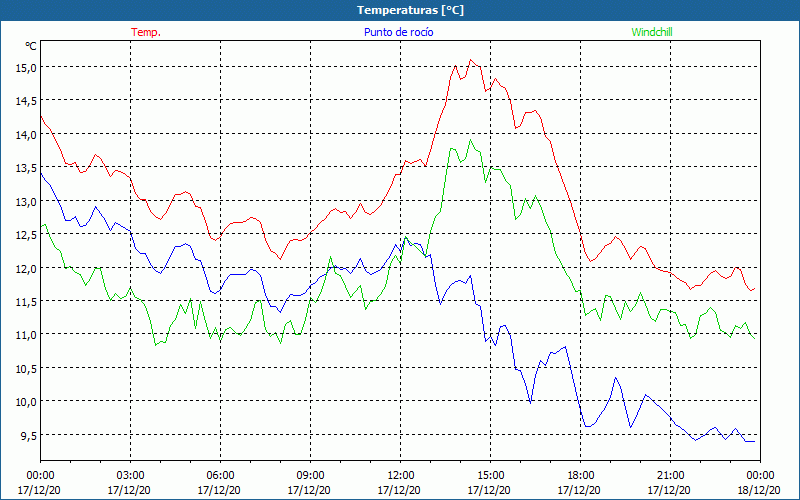Click the green windchill peak after 12:00
The height and width of the screenshot is (500, 800).
pyautogui.click(x=470, y=140)
